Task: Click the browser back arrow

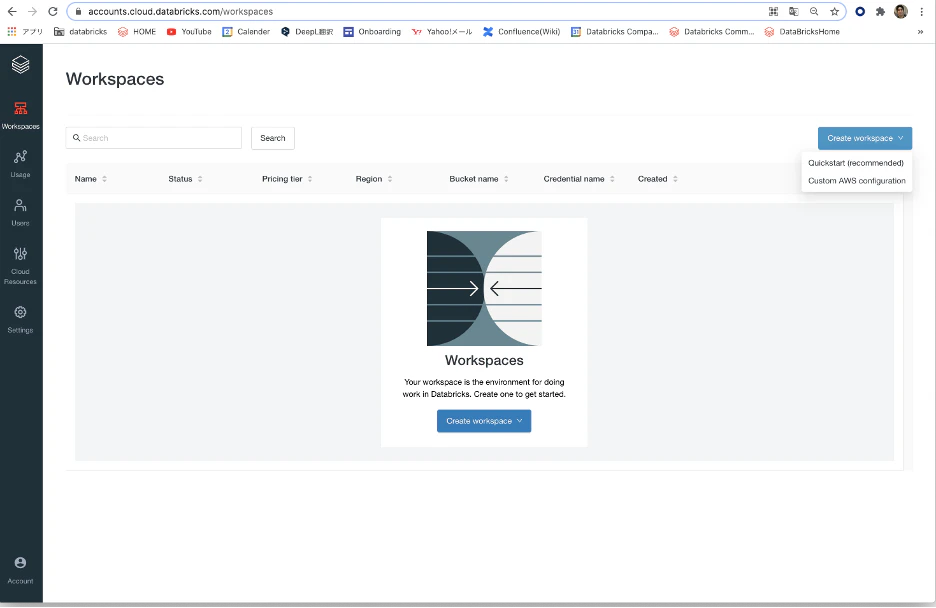Action: click(12, 11)
